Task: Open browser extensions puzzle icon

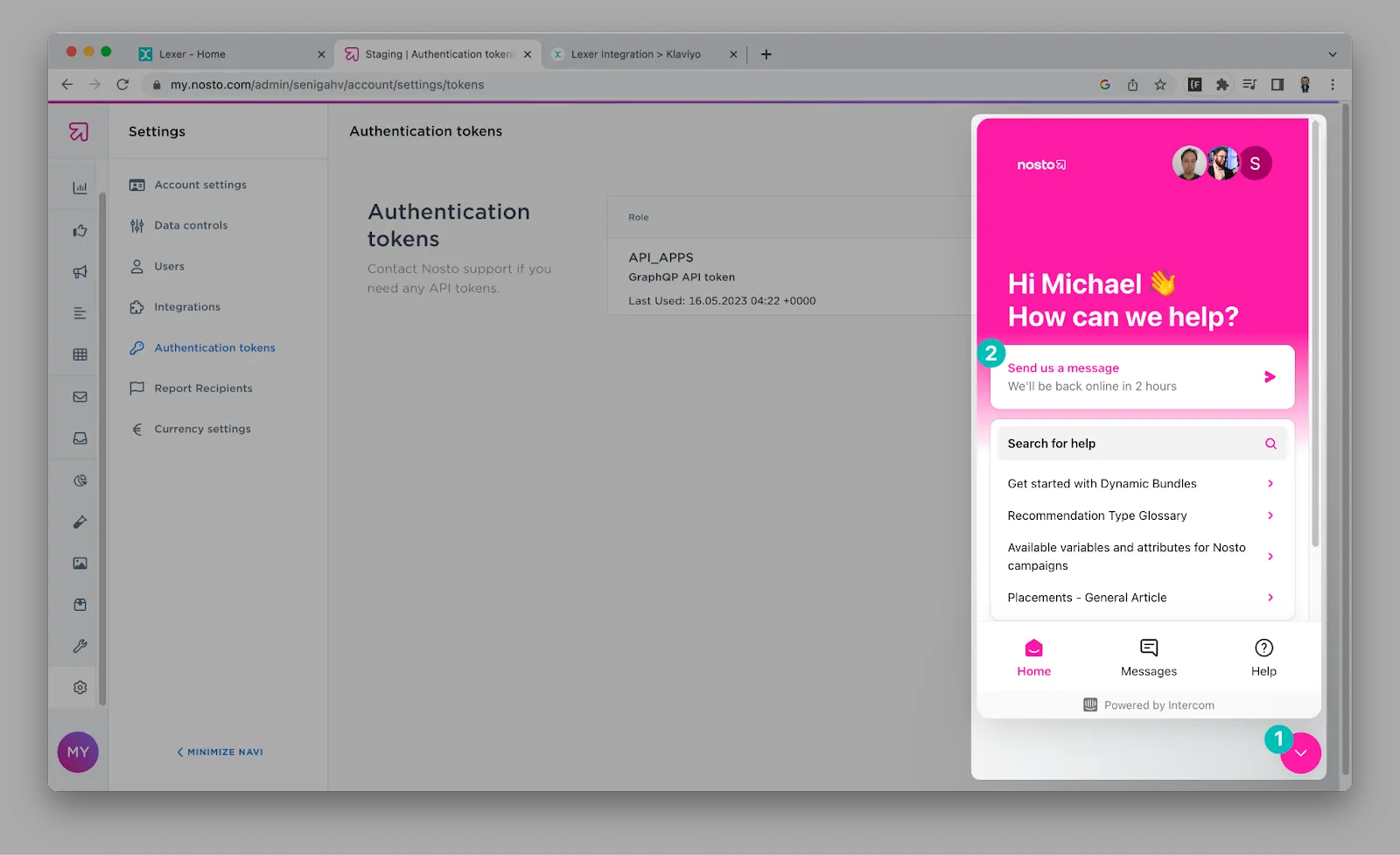Action: 1222,85
